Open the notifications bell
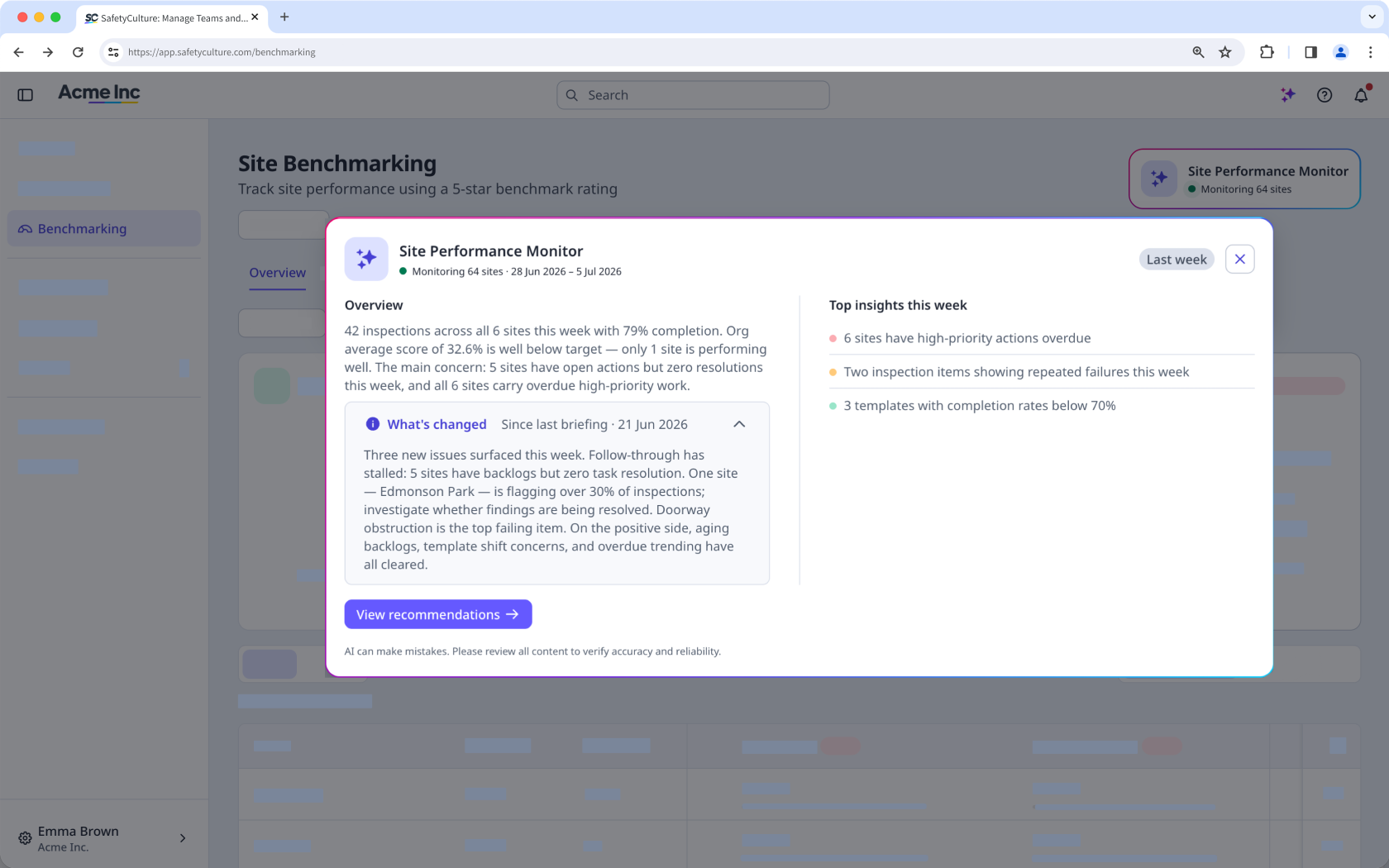Viewport: 1389px width, 868px height. (x=1361, y=95)
